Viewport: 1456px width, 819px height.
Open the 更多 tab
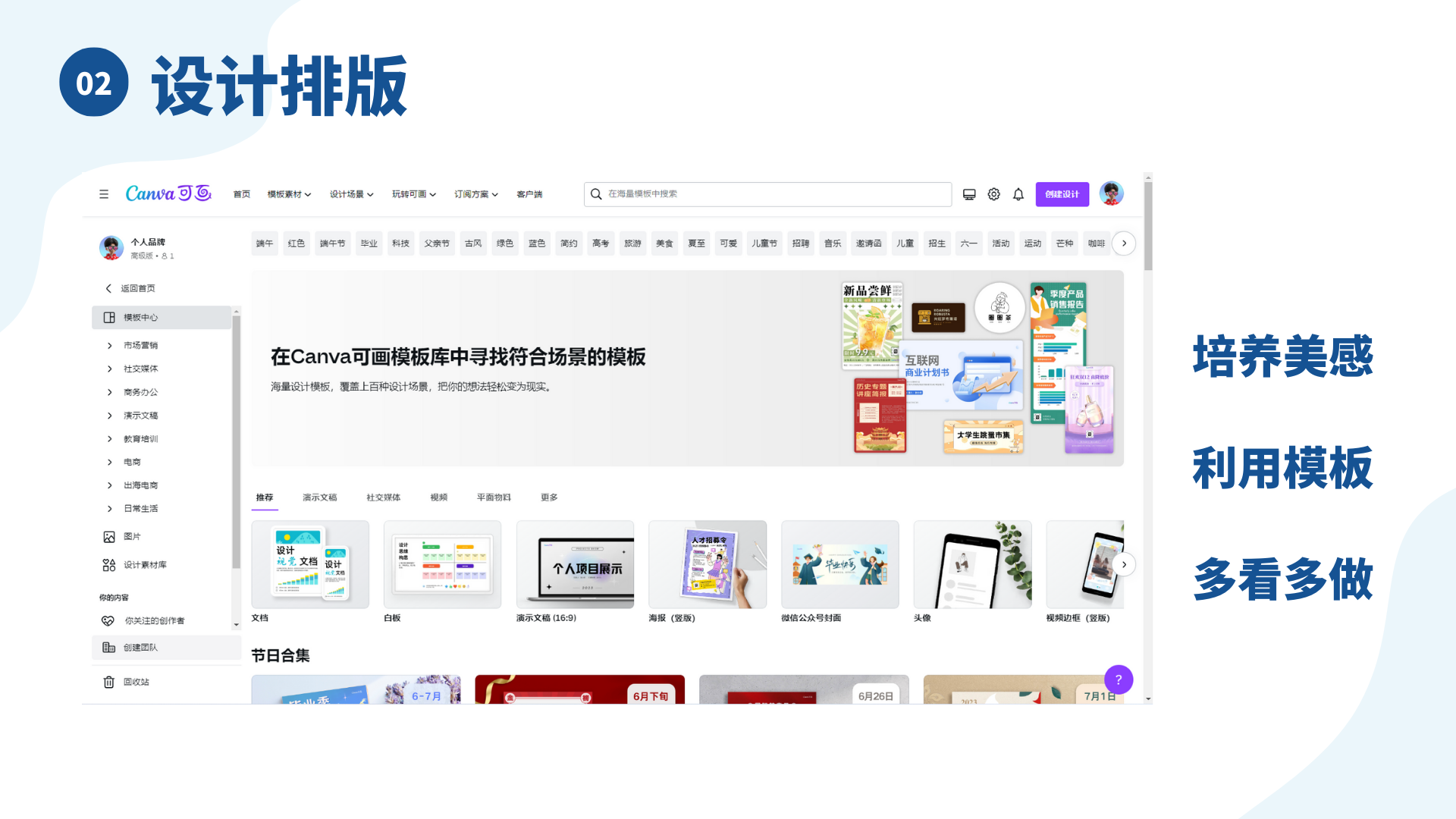pos(549,497)
